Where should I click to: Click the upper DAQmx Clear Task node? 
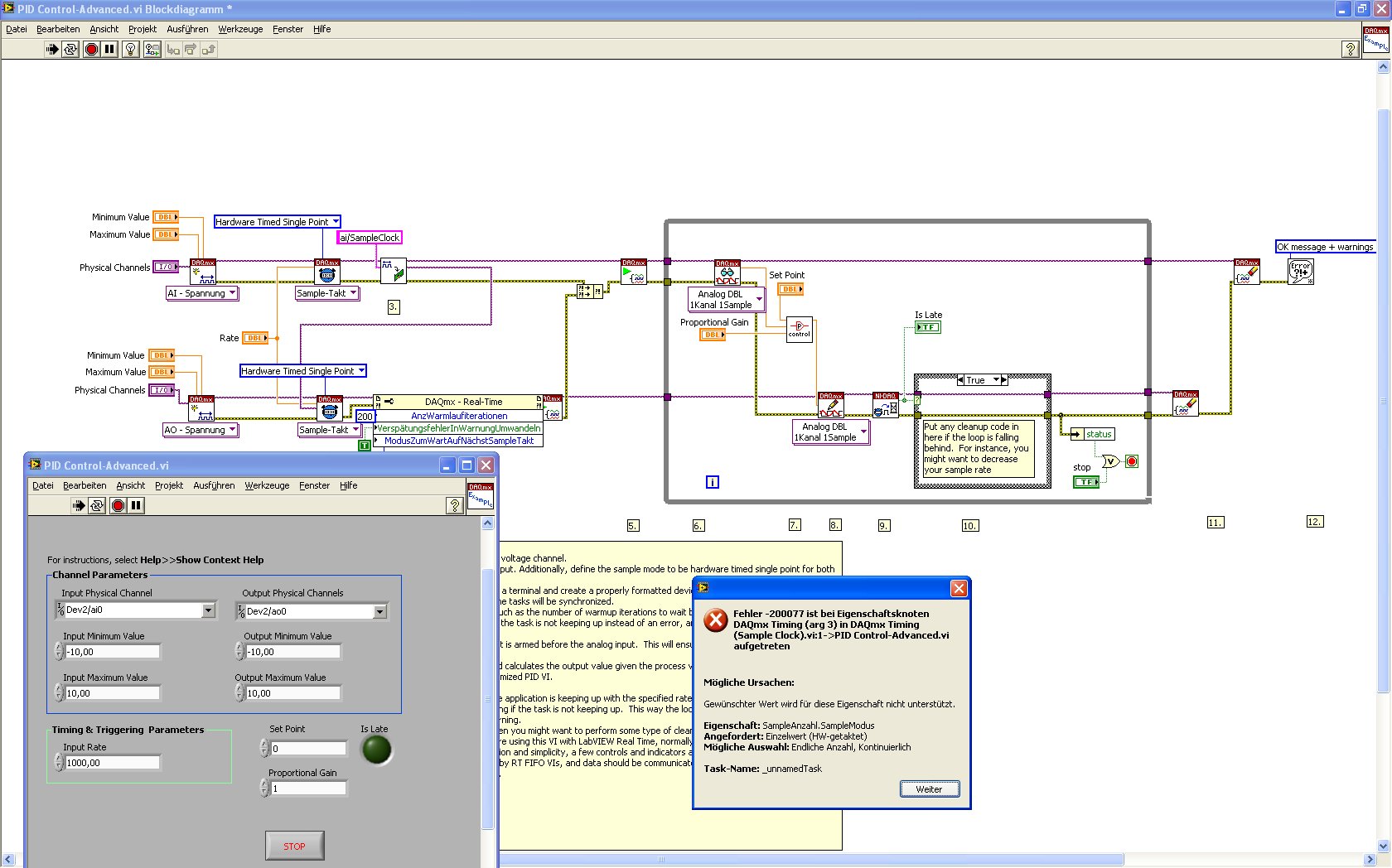[1247, 272]
